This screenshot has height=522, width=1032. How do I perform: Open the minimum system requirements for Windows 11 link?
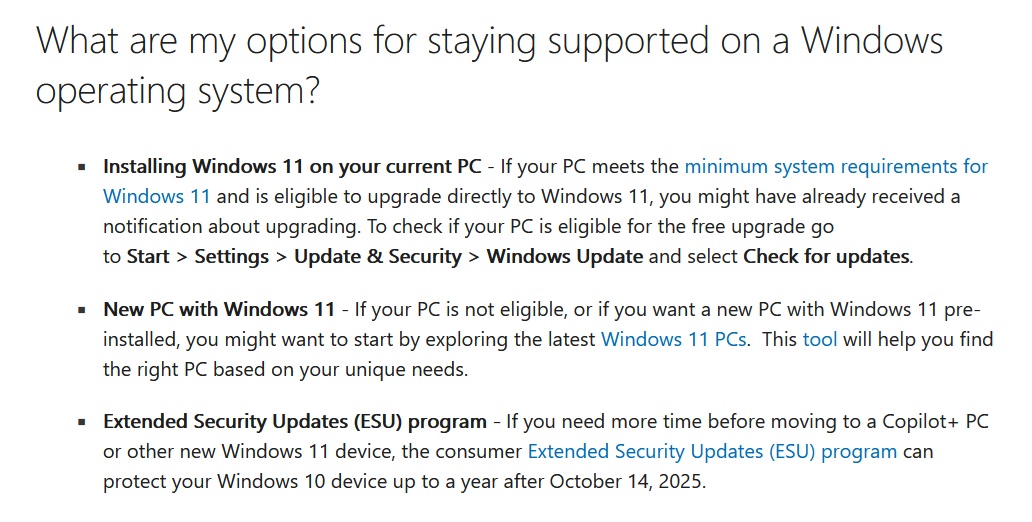point(835,166)
